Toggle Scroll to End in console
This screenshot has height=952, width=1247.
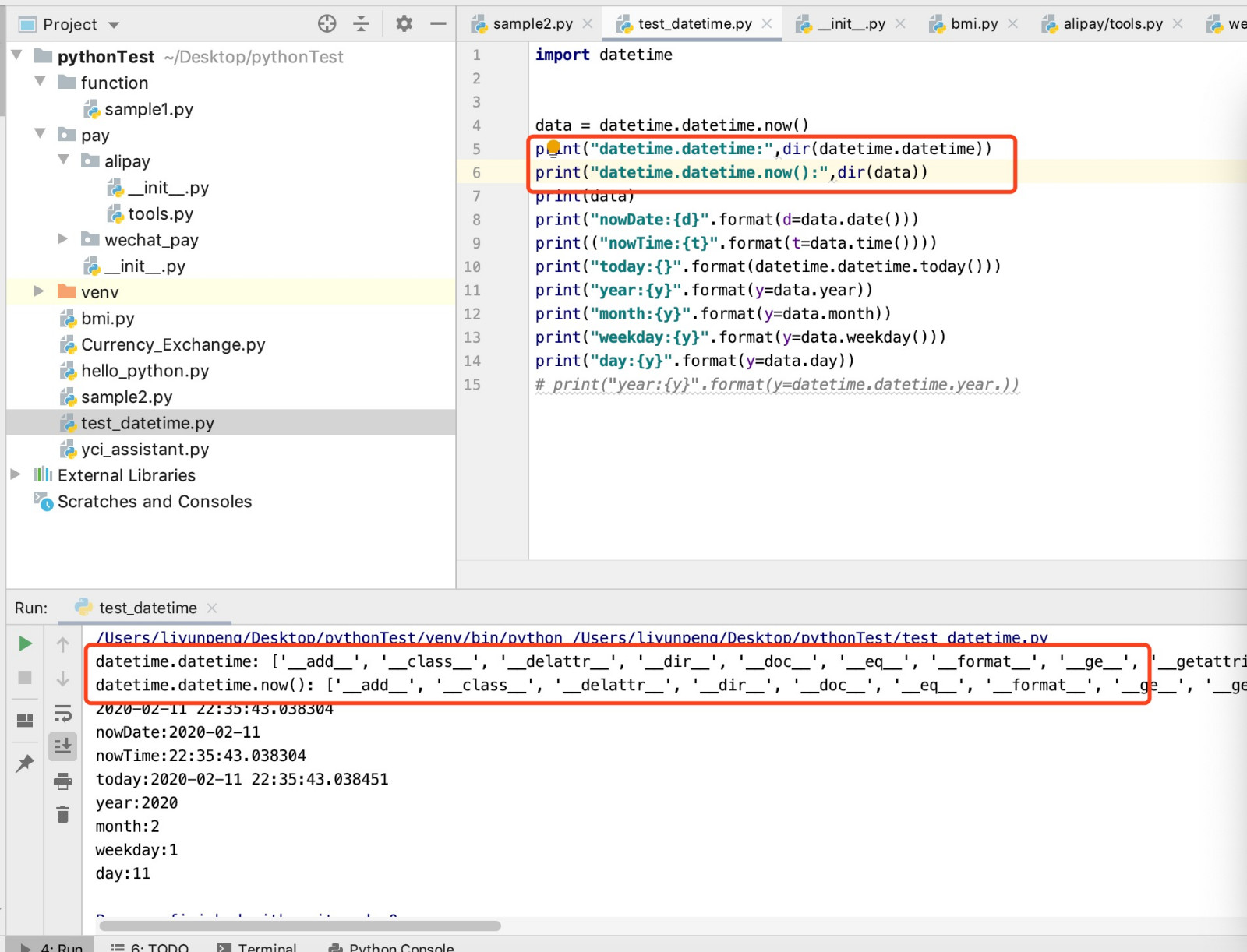coord(63,746)
